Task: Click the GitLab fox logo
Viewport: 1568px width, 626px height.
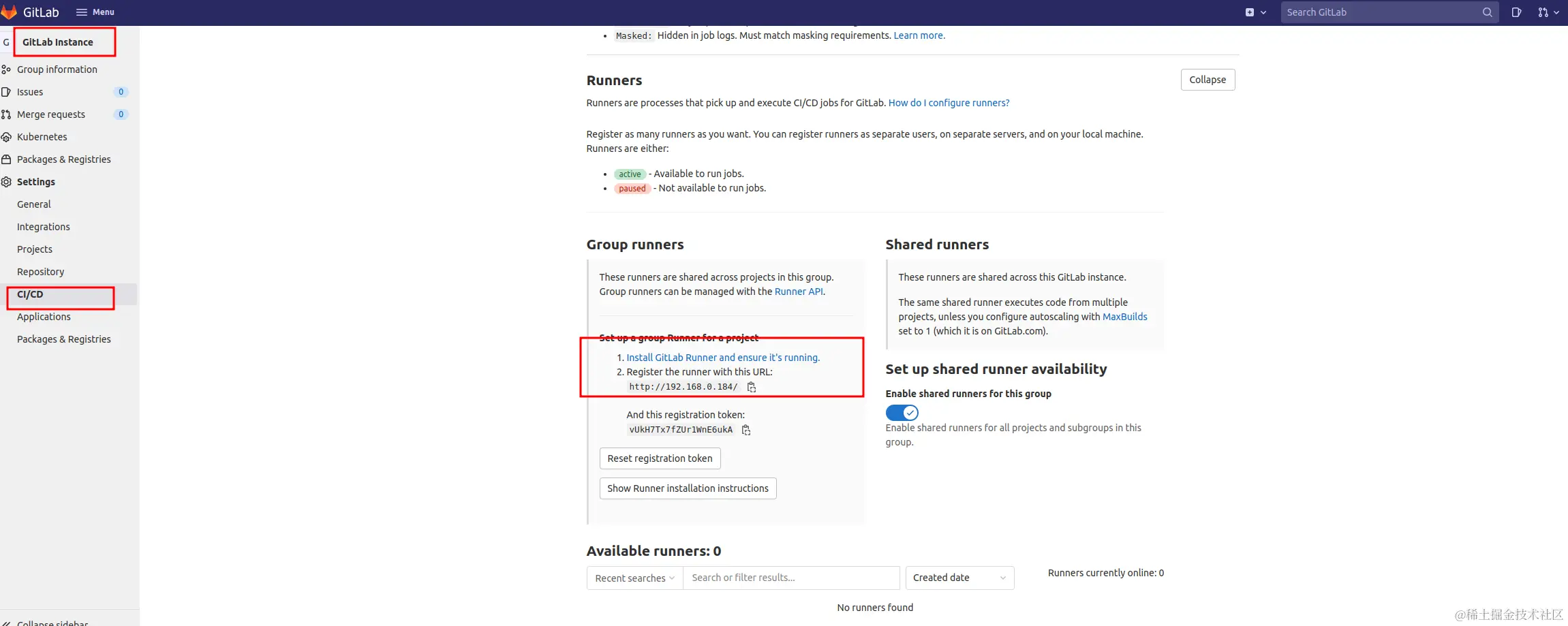Action: [x=8, y=12]
